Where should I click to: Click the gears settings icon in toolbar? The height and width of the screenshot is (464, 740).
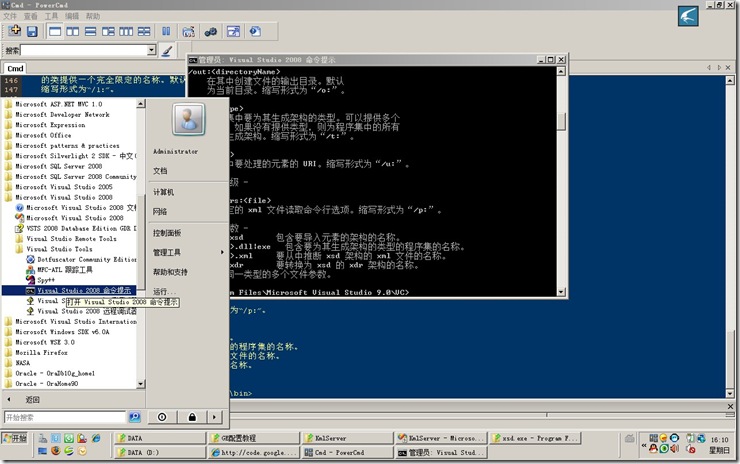(x=210, y=32)
